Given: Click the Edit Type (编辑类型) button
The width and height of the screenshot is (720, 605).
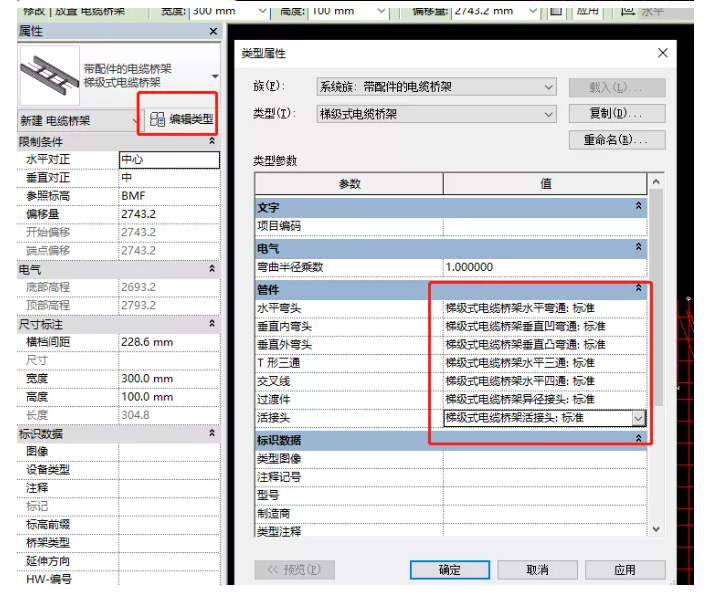Looking at the screenshot, I should (182, 119).
